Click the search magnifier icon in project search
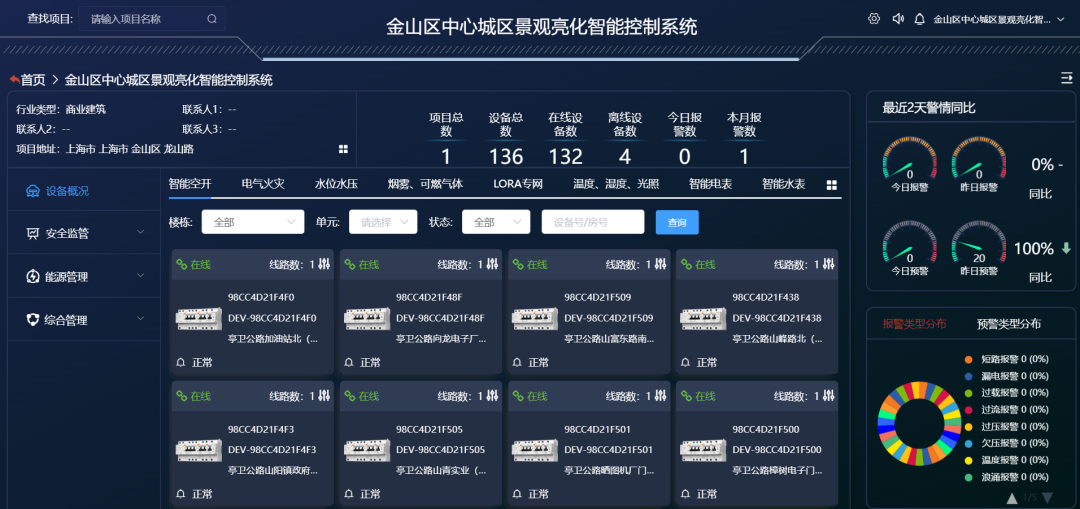The image size is (1080, 509). (212, 19)
